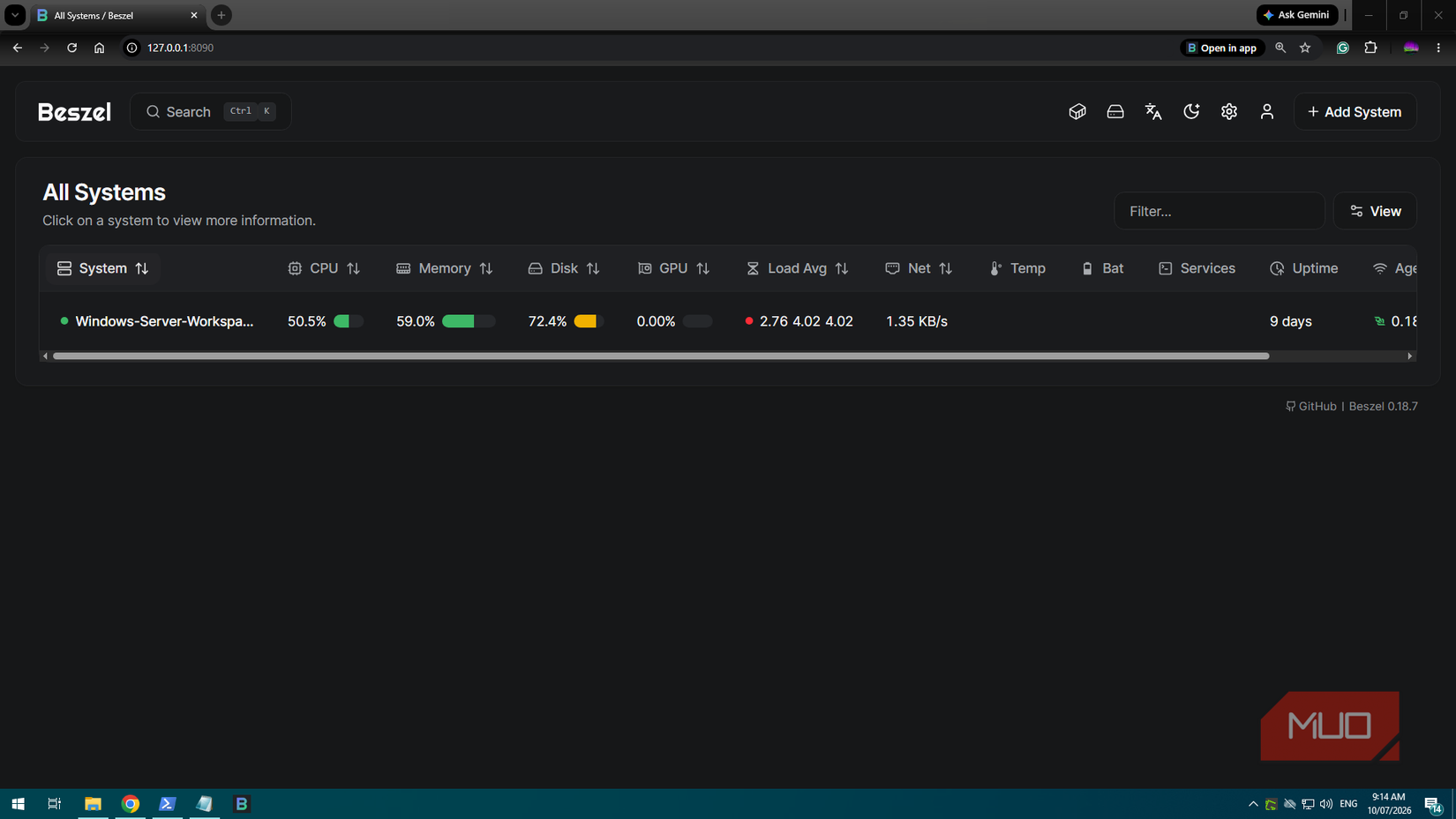This screenshot has width=1456, height=819.
Task: Click the volume speaker tray icon
Action: 1326,804
